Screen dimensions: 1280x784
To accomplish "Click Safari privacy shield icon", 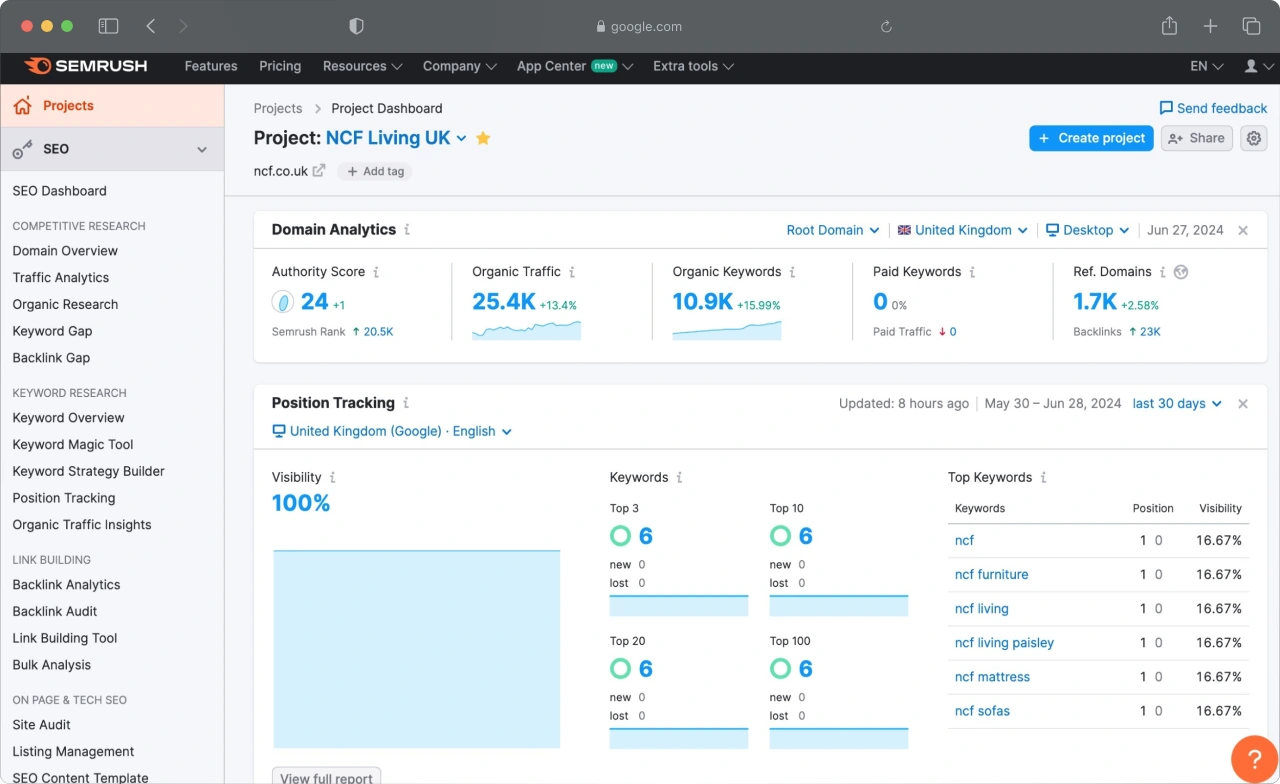I will 356,27.
